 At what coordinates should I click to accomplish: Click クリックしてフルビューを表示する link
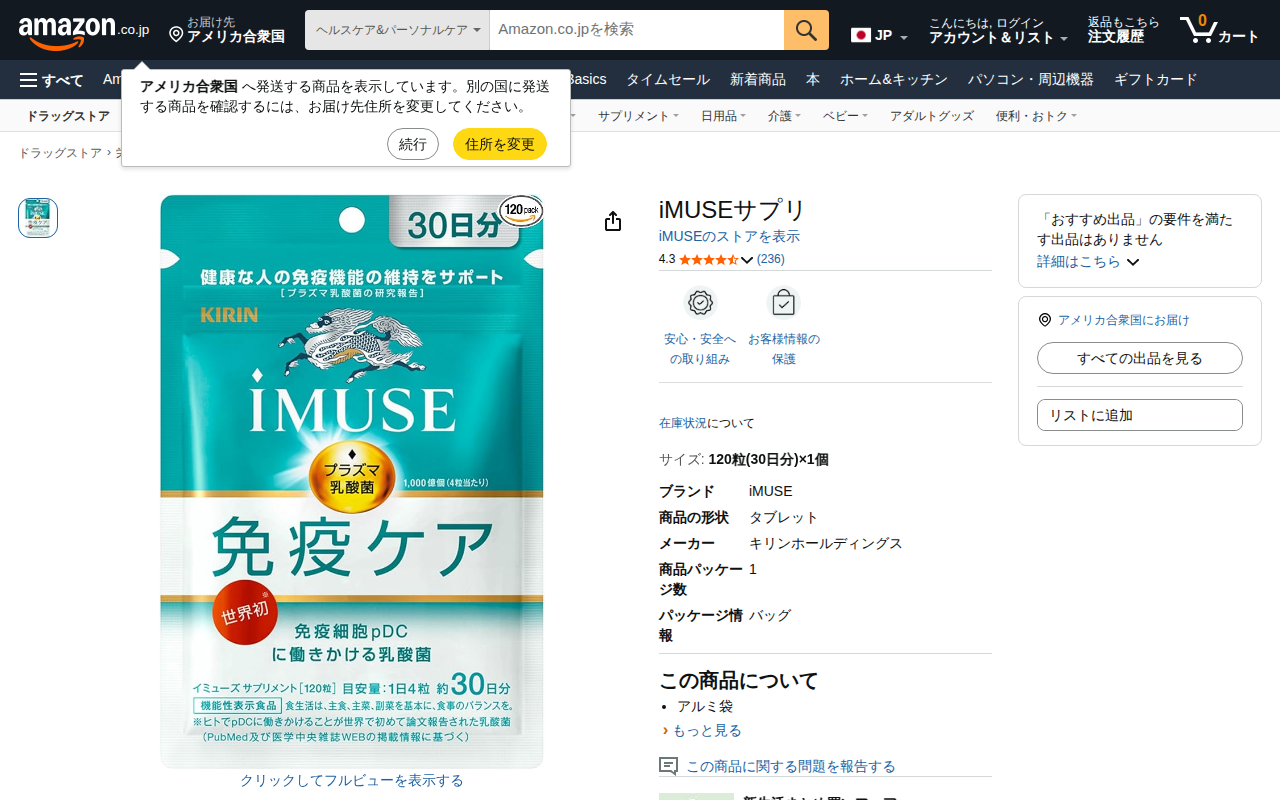pos(352,780)
